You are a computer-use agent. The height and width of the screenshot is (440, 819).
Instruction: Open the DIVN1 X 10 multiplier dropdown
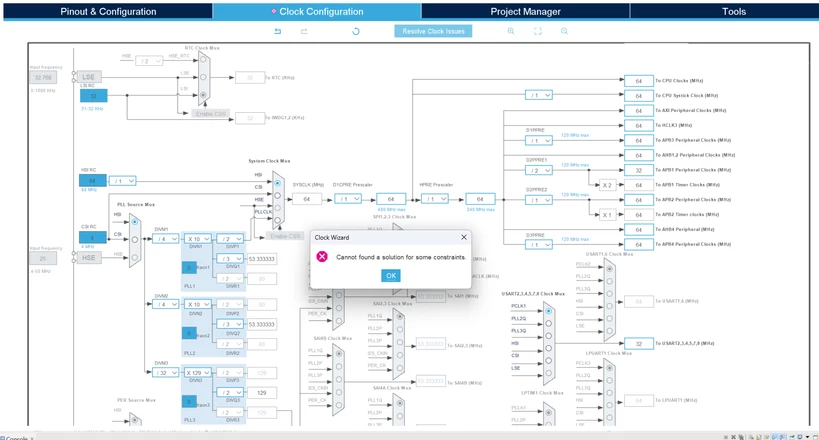click(197, 239)
